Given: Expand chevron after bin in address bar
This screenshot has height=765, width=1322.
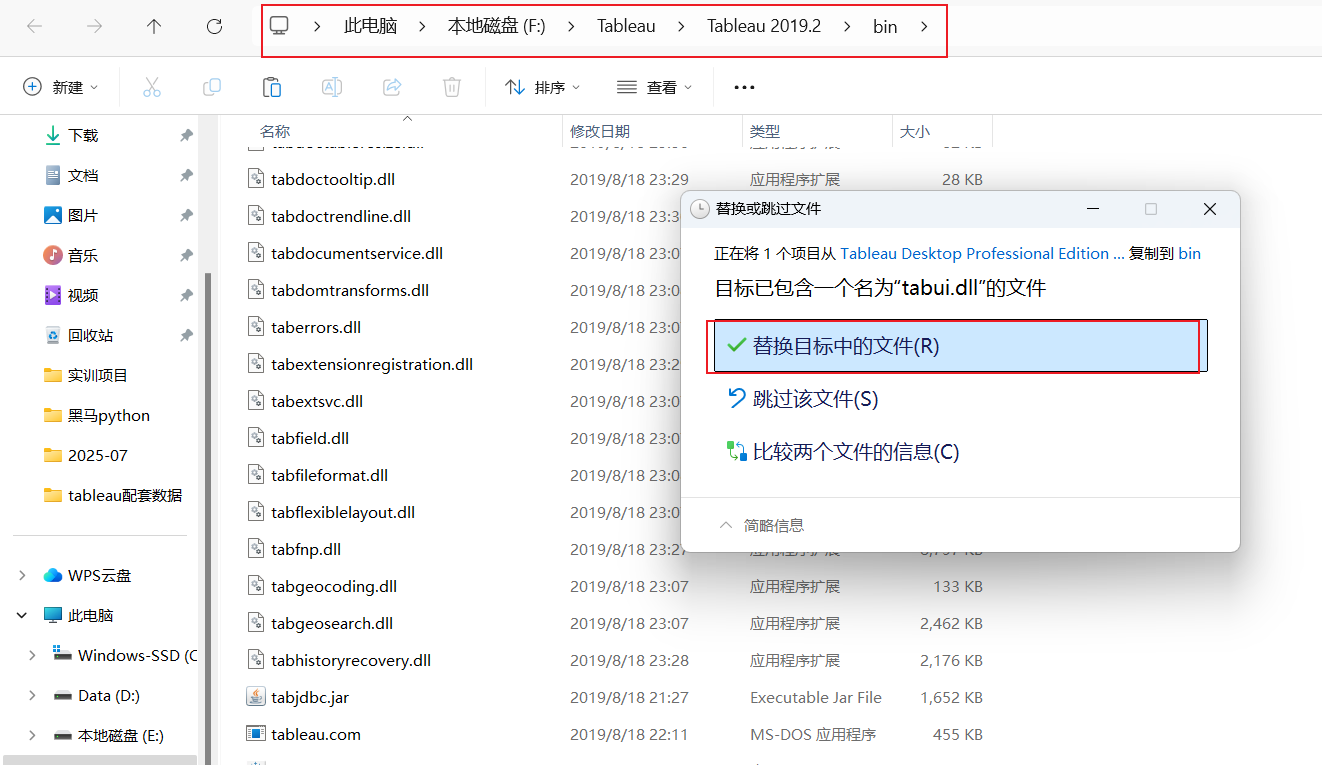Looking at the screenshot, I should click(x=924, y=27).
